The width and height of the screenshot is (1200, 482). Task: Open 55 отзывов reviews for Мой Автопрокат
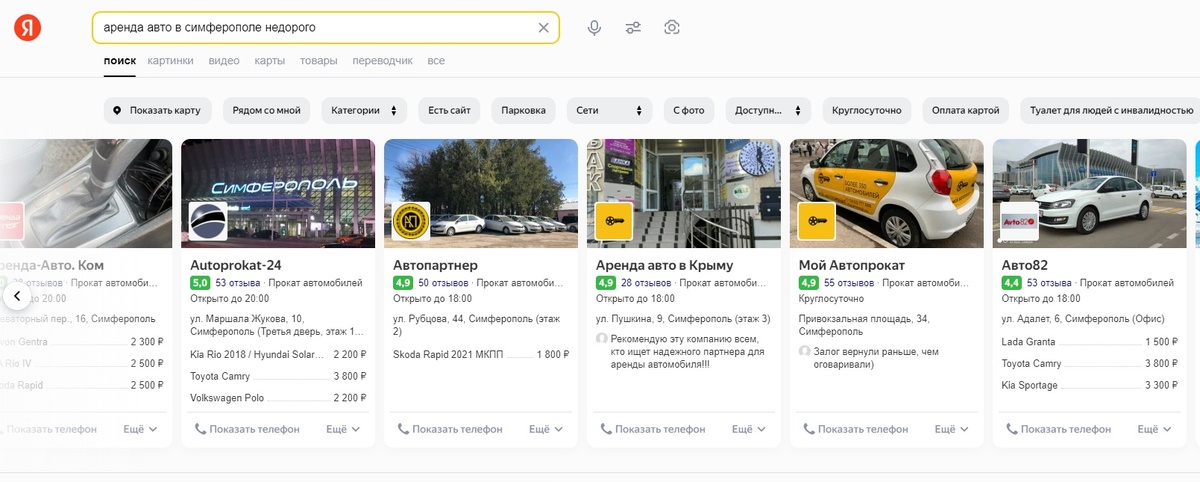click(x=849, y=283)
